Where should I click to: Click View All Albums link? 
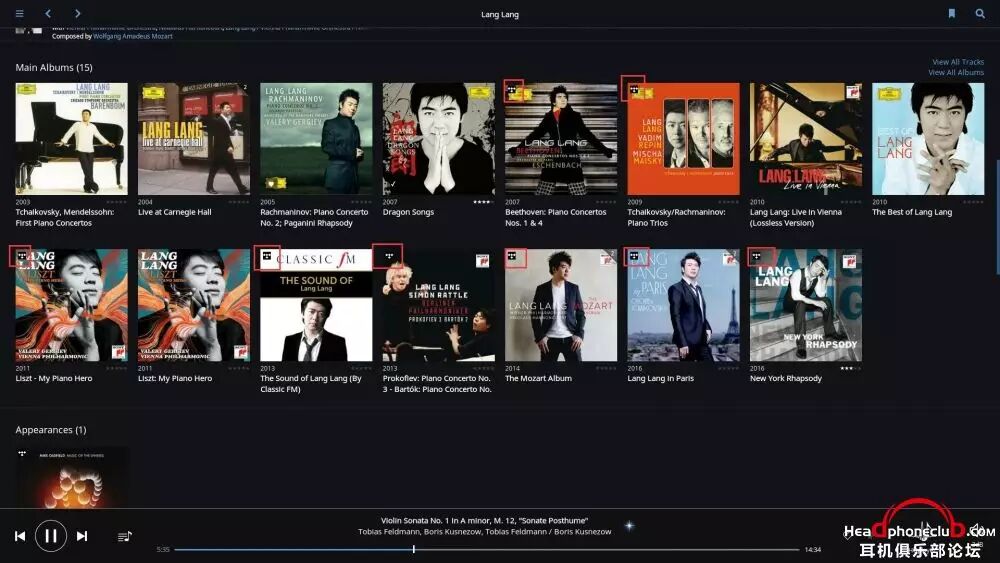click(955, 72)
